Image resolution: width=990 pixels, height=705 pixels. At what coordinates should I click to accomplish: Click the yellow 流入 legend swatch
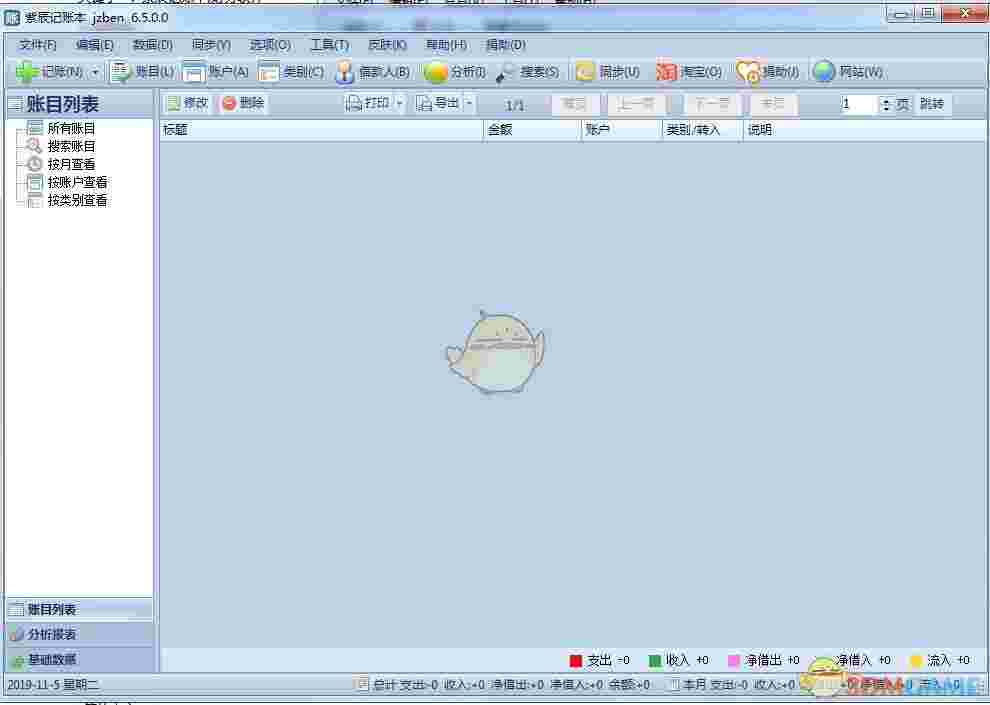tap(916, 661)
